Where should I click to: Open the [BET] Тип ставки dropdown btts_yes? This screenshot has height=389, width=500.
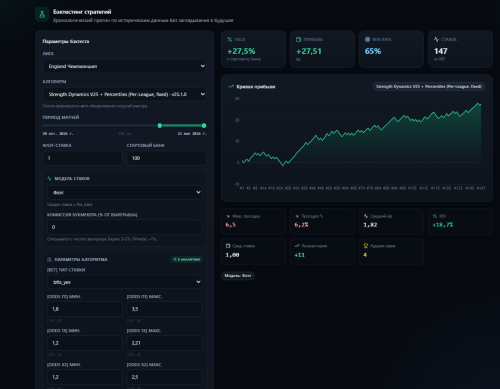point(125,282)
